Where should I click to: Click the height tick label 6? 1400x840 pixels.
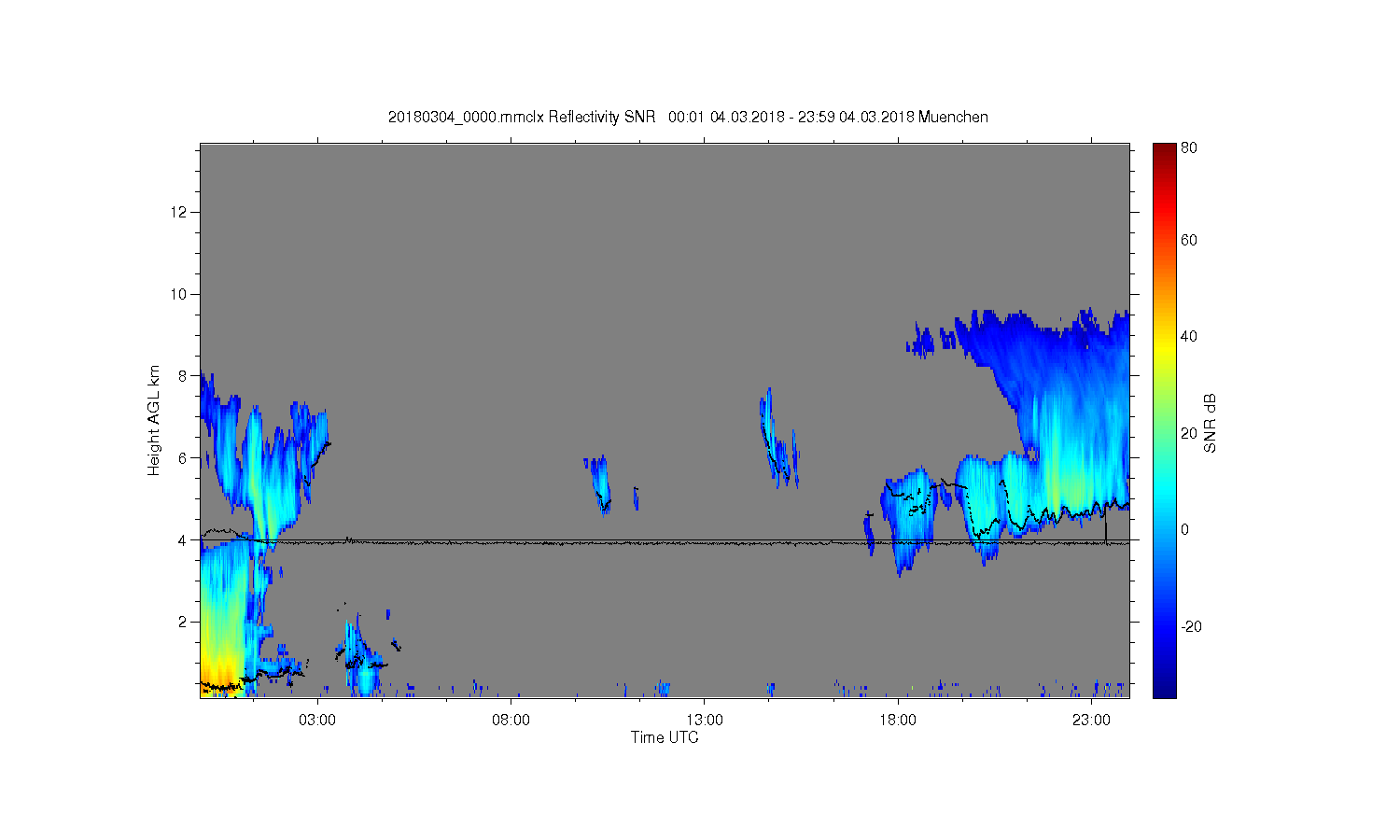(183, 458)
